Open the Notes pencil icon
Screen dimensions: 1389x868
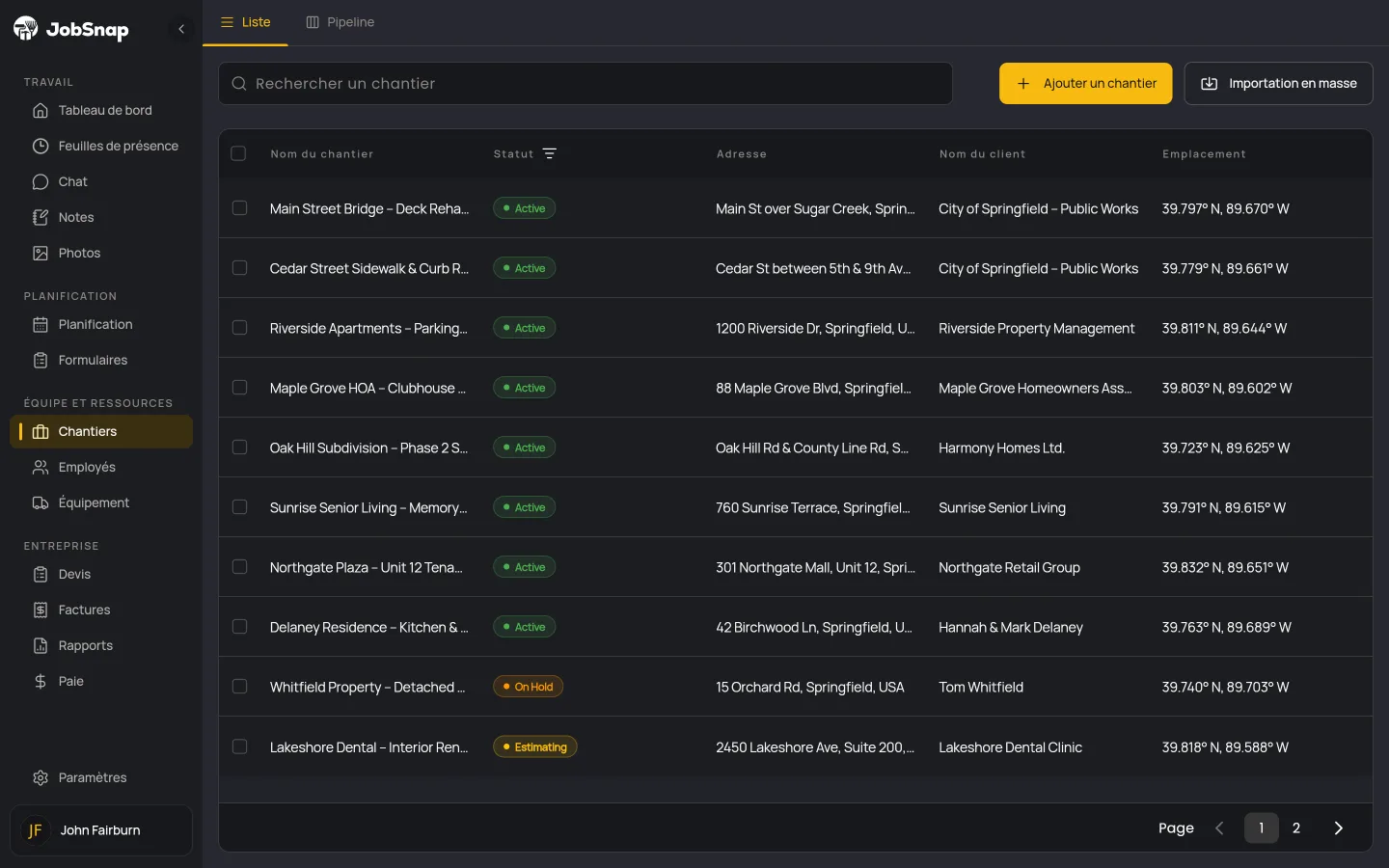41,217
